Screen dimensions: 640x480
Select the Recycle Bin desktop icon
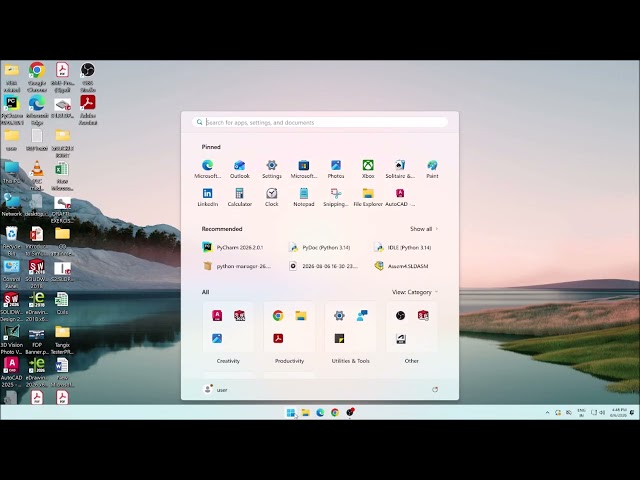tap(11, 241)
